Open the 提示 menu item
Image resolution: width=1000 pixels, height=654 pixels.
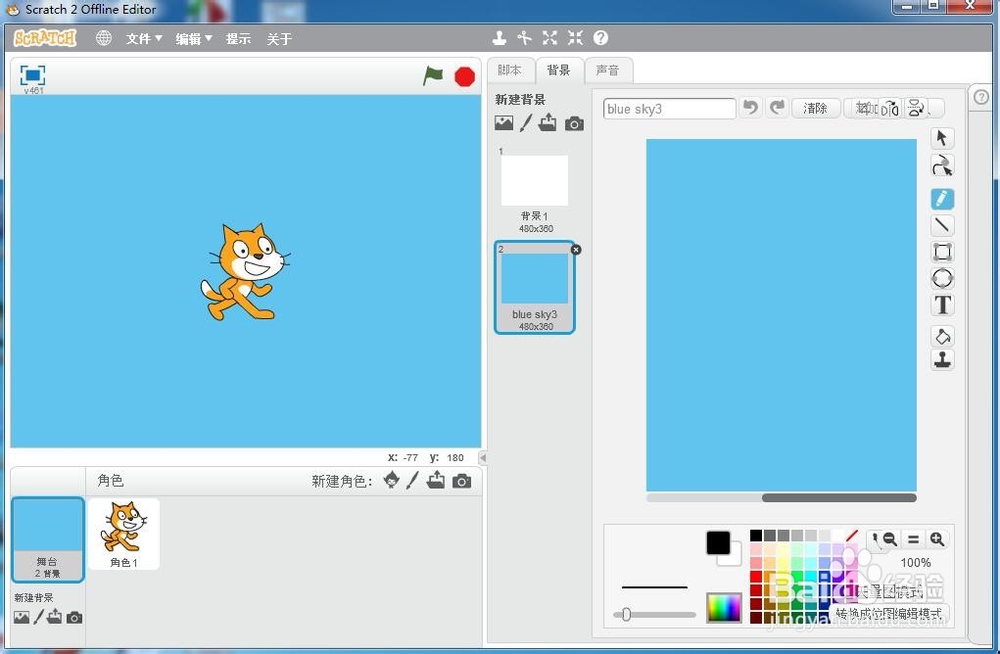click(238, 39)
